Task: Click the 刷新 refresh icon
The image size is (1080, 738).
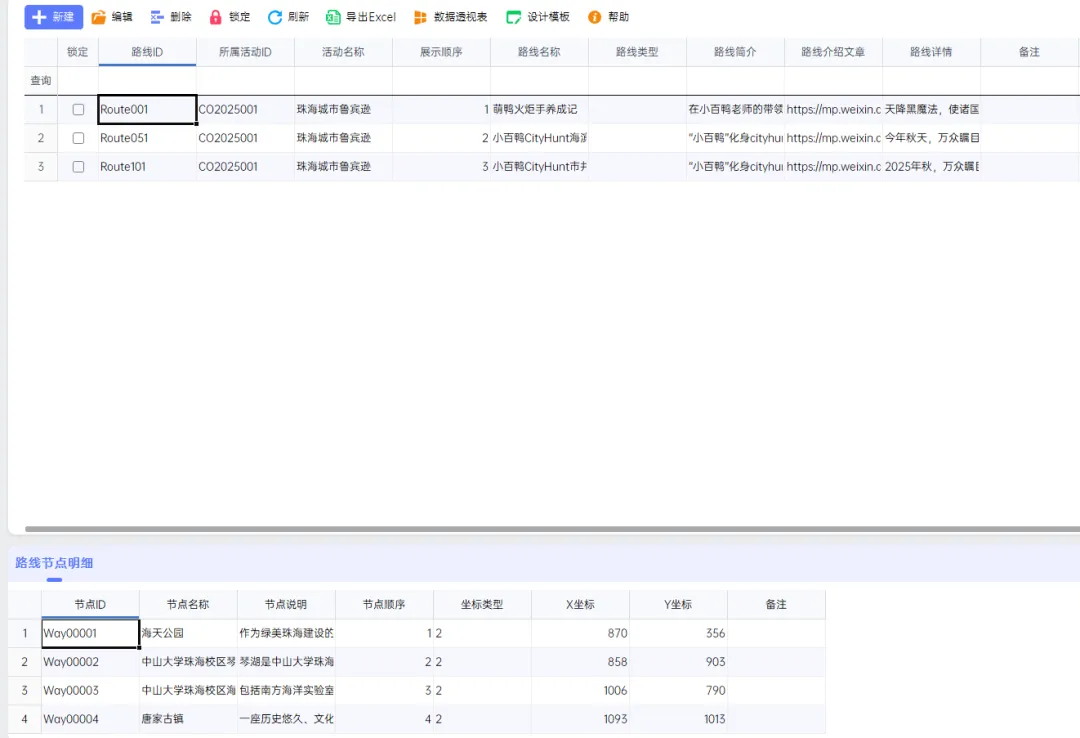Action: (x=275, y=17)
